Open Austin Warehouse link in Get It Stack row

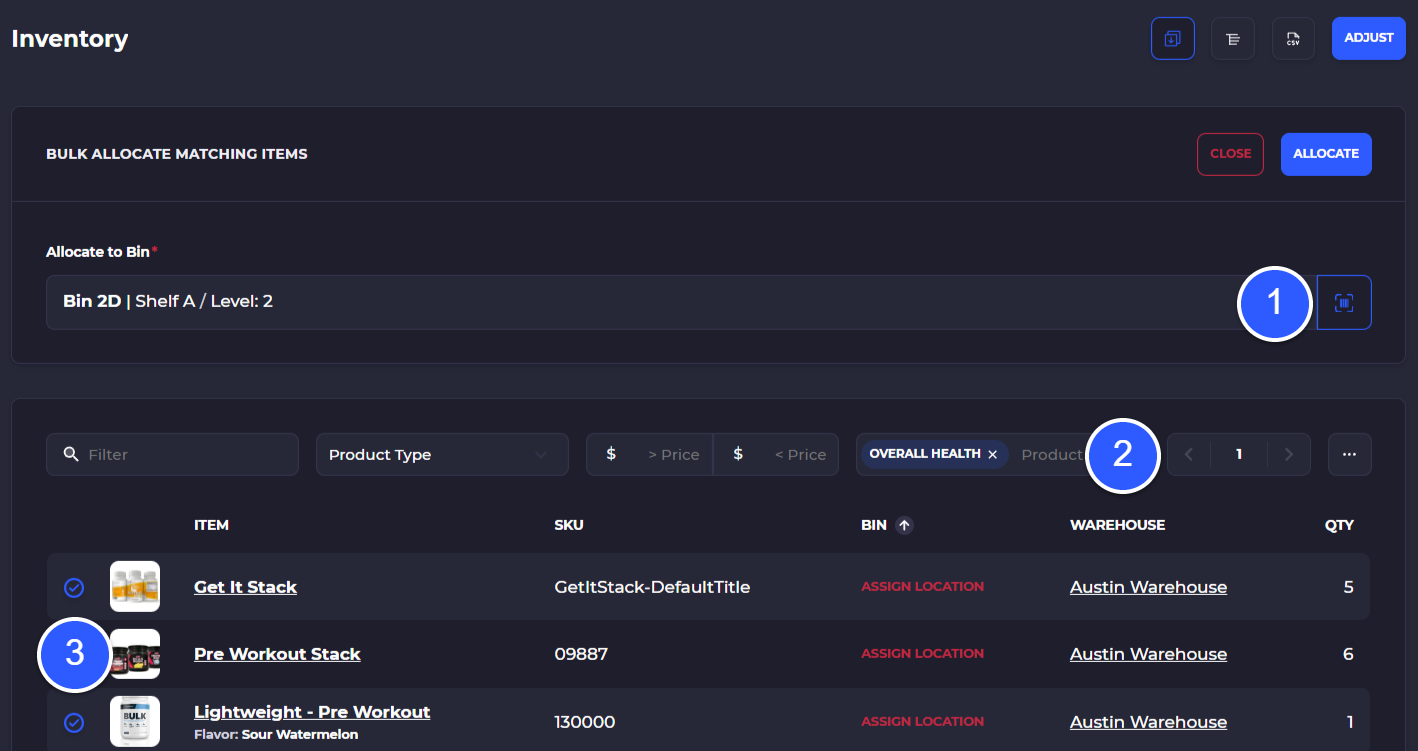pos(1148,587)
